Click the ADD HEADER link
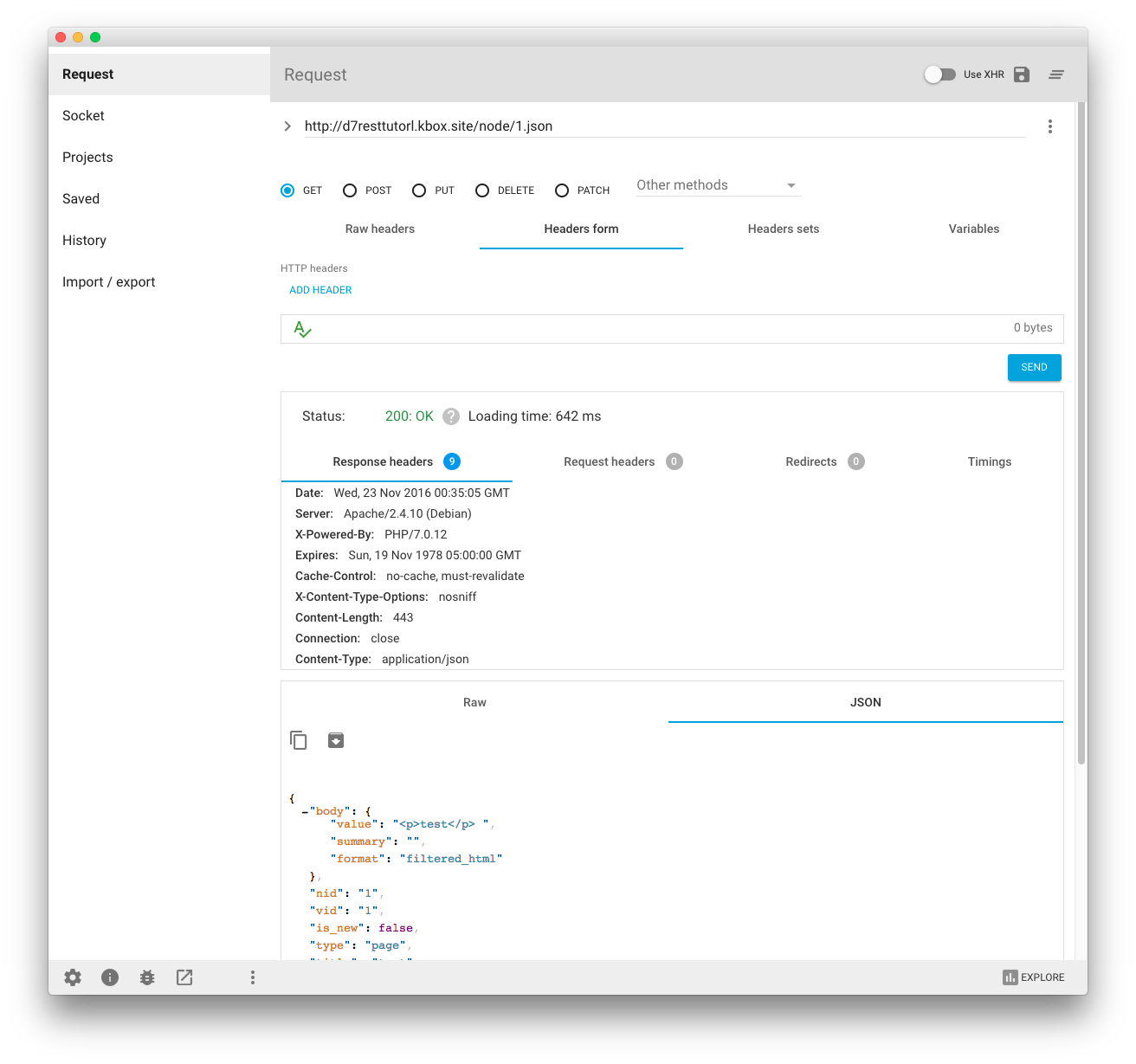The width and height of the screenshot is (1136, 1064). [320, 291]
